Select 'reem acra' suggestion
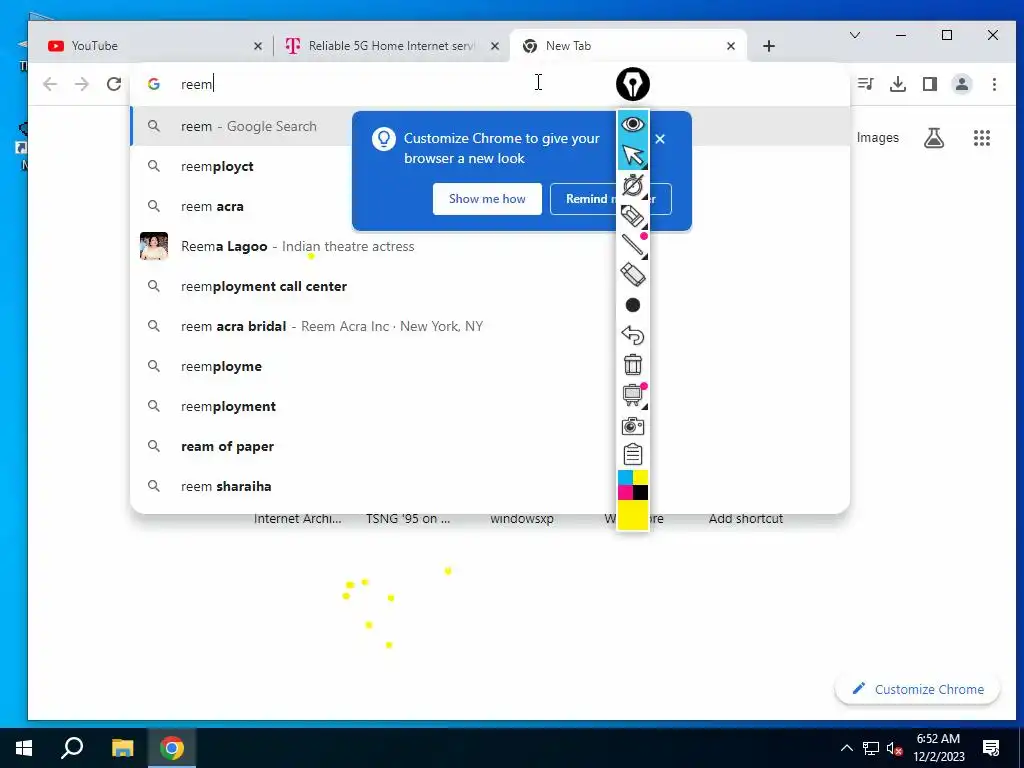 [x=490, y=206]
